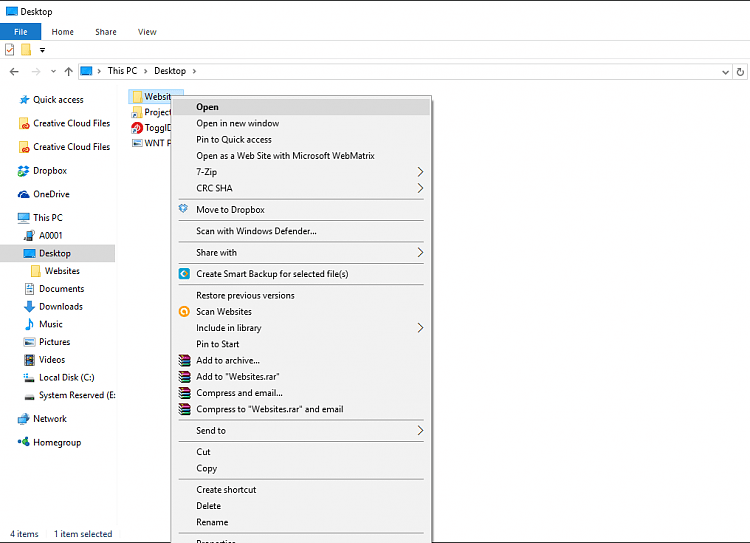This screenshot has height=543, width=750.
Task: Select Rename from the context menu
Action: point(212,522)
